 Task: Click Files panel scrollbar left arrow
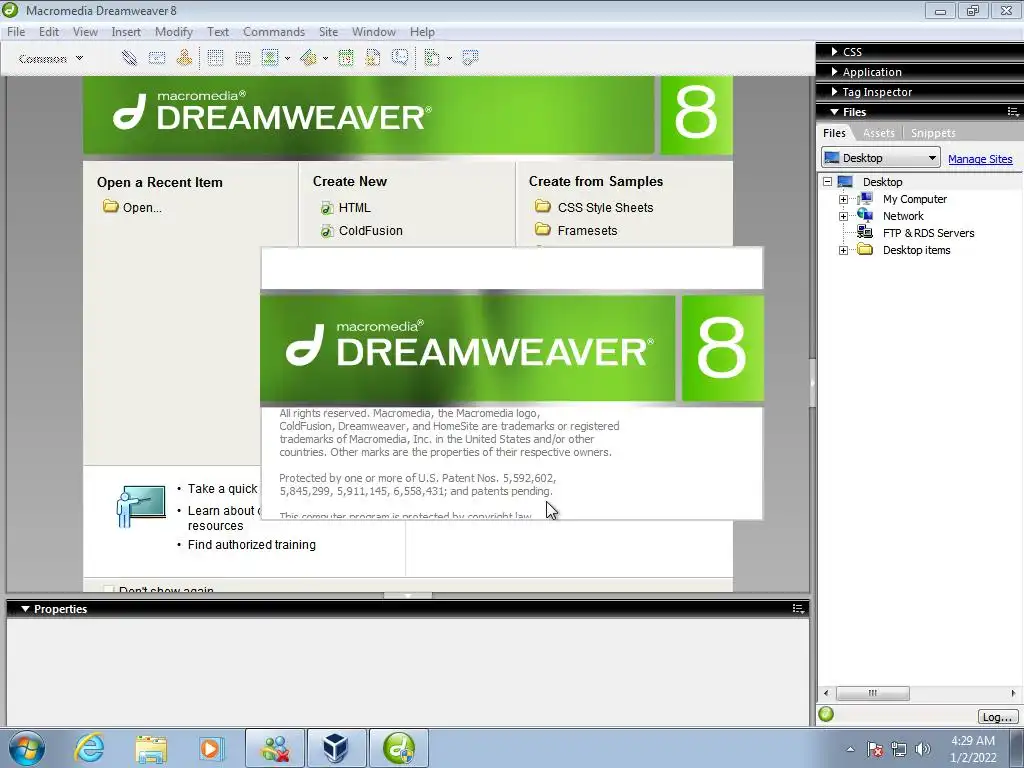coord(826,693)
